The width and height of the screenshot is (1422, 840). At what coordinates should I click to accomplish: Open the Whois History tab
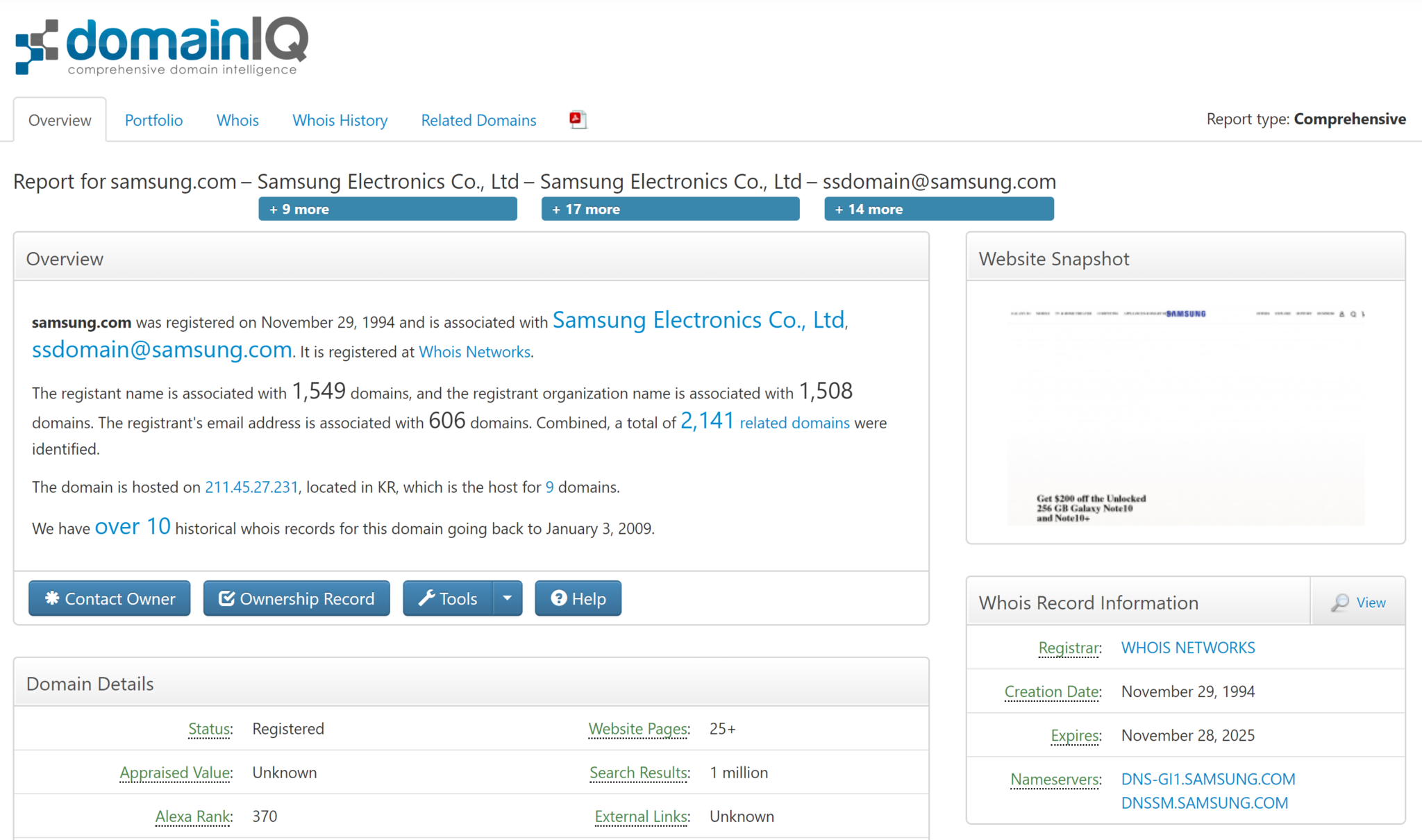click(x=340, y=120)
